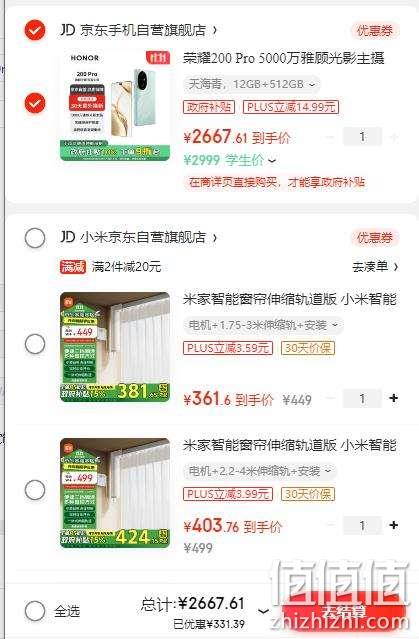
Task: Open 优惠券 for 小米京东自营旗舰店
Action: pyautogui.click(x=375, y=238)
